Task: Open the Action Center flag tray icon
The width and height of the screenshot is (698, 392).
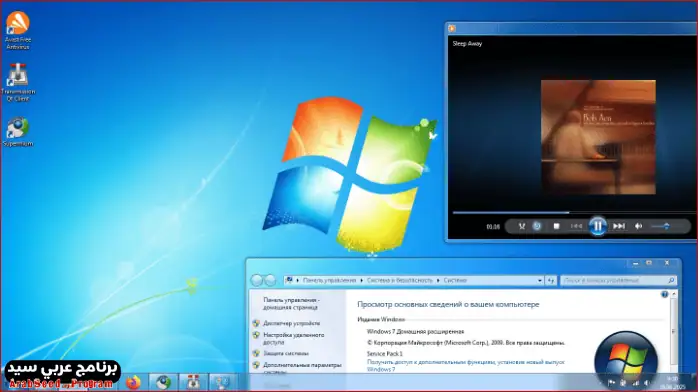Action: (611, 383)
